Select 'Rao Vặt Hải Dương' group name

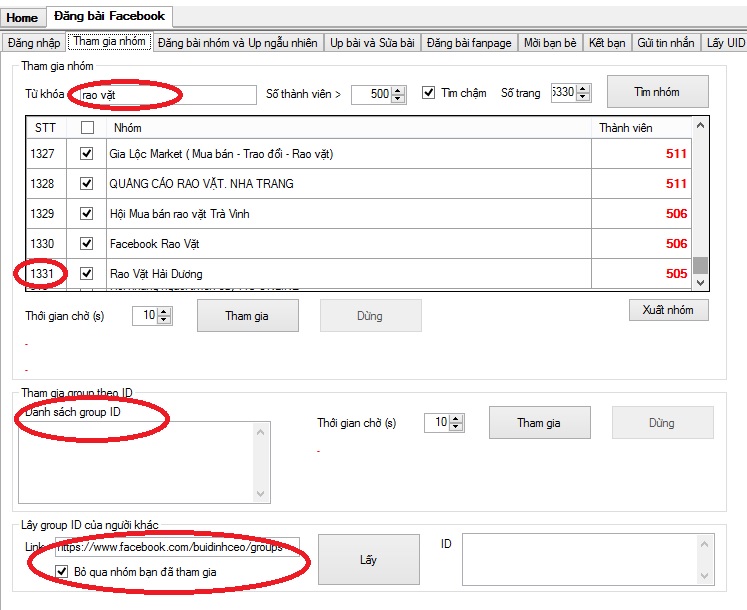tap(156, 274)
